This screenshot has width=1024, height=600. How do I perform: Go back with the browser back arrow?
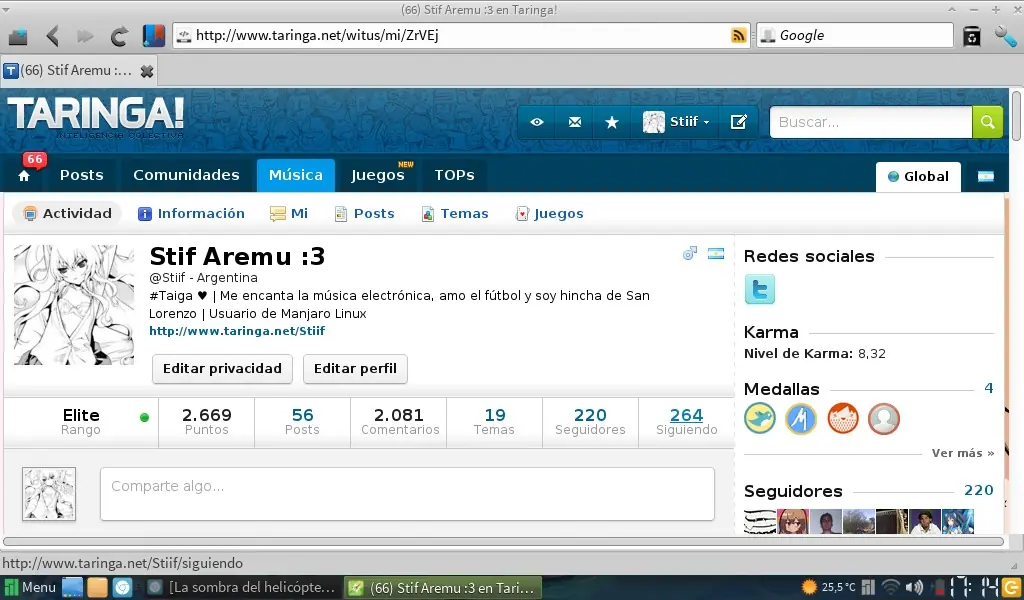coord(53,36)
